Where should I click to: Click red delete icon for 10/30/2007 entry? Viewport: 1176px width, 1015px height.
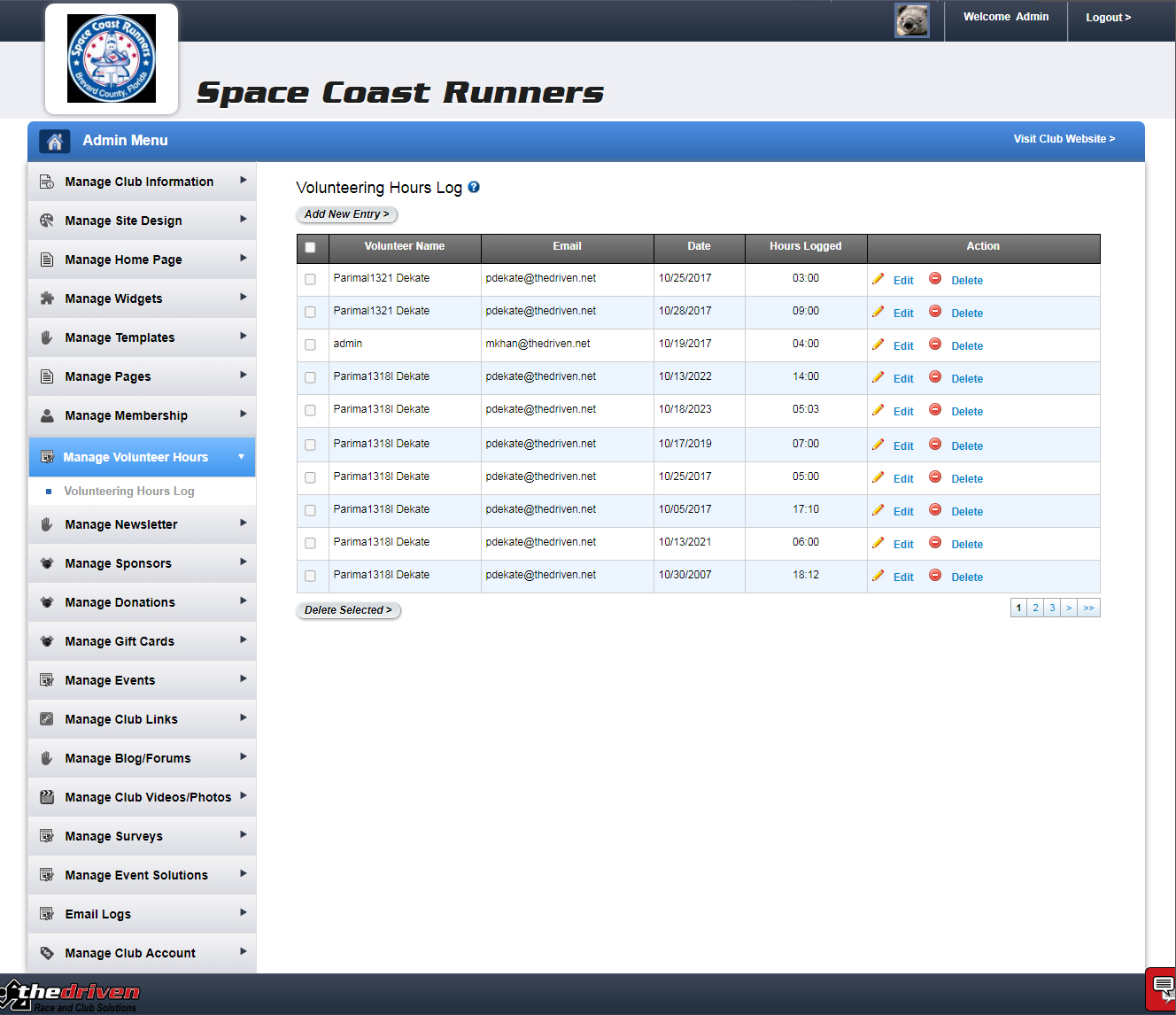(x=935, y=576)
